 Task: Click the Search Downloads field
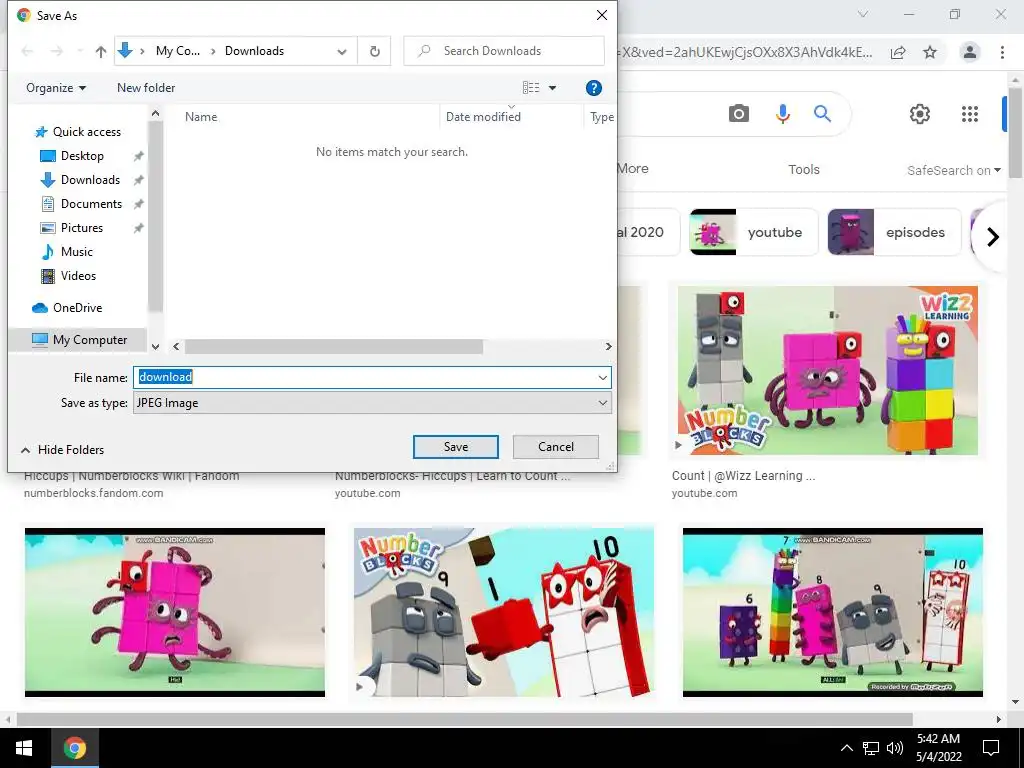click(x=504, y=51)
